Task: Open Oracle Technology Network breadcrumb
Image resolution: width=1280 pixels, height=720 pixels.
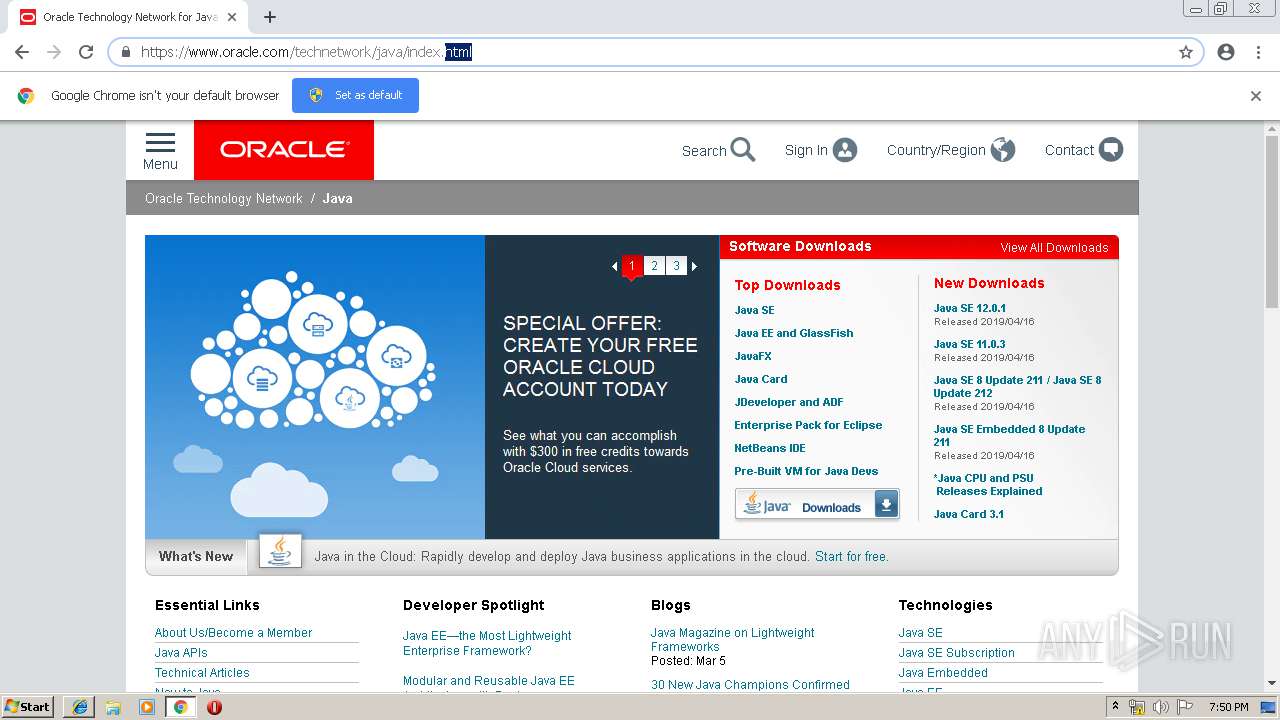Action: 224,198
